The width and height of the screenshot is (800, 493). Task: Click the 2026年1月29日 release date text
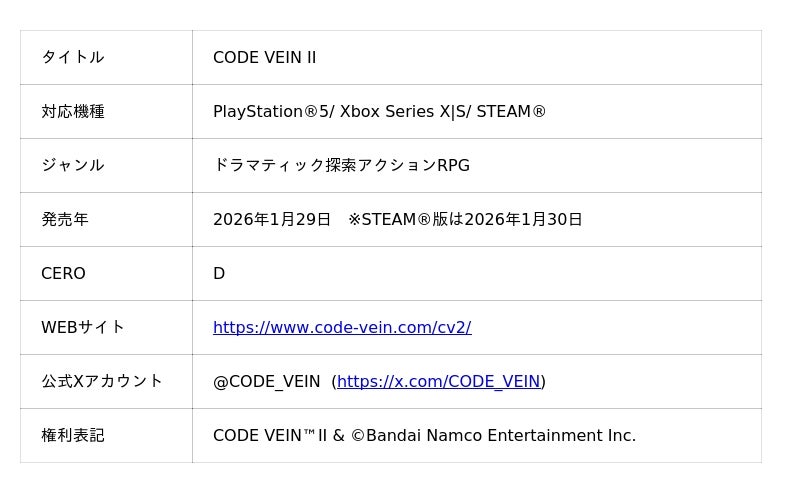coord(271,220)
